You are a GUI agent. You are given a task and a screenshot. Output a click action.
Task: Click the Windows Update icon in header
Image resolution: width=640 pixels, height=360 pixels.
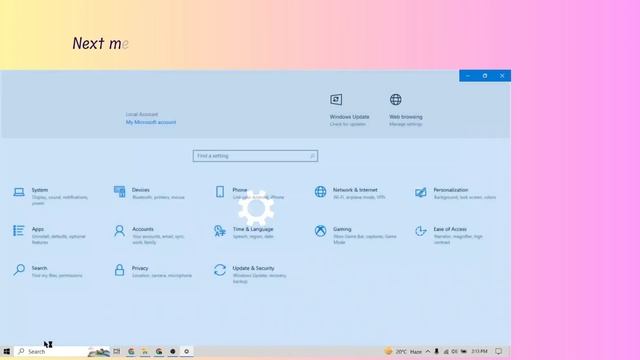336,100
